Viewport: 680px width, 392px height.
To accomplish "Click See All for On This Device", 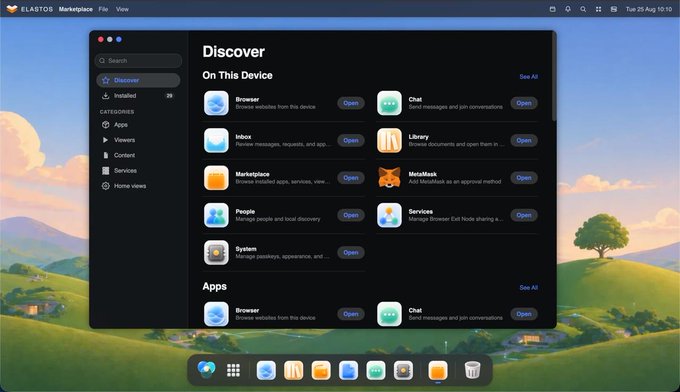I will (528, 77).
